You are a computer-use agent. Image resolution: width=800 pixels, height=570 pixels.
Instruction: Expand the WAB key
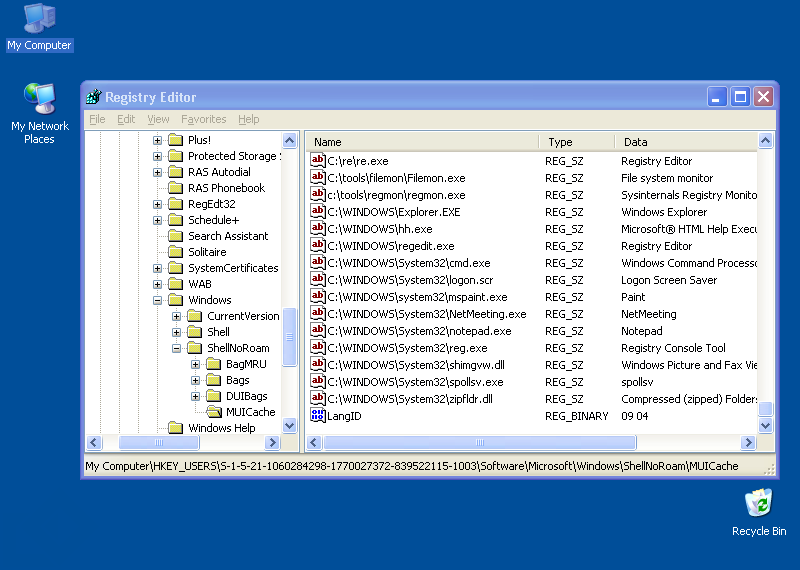[x=157, y=284]
